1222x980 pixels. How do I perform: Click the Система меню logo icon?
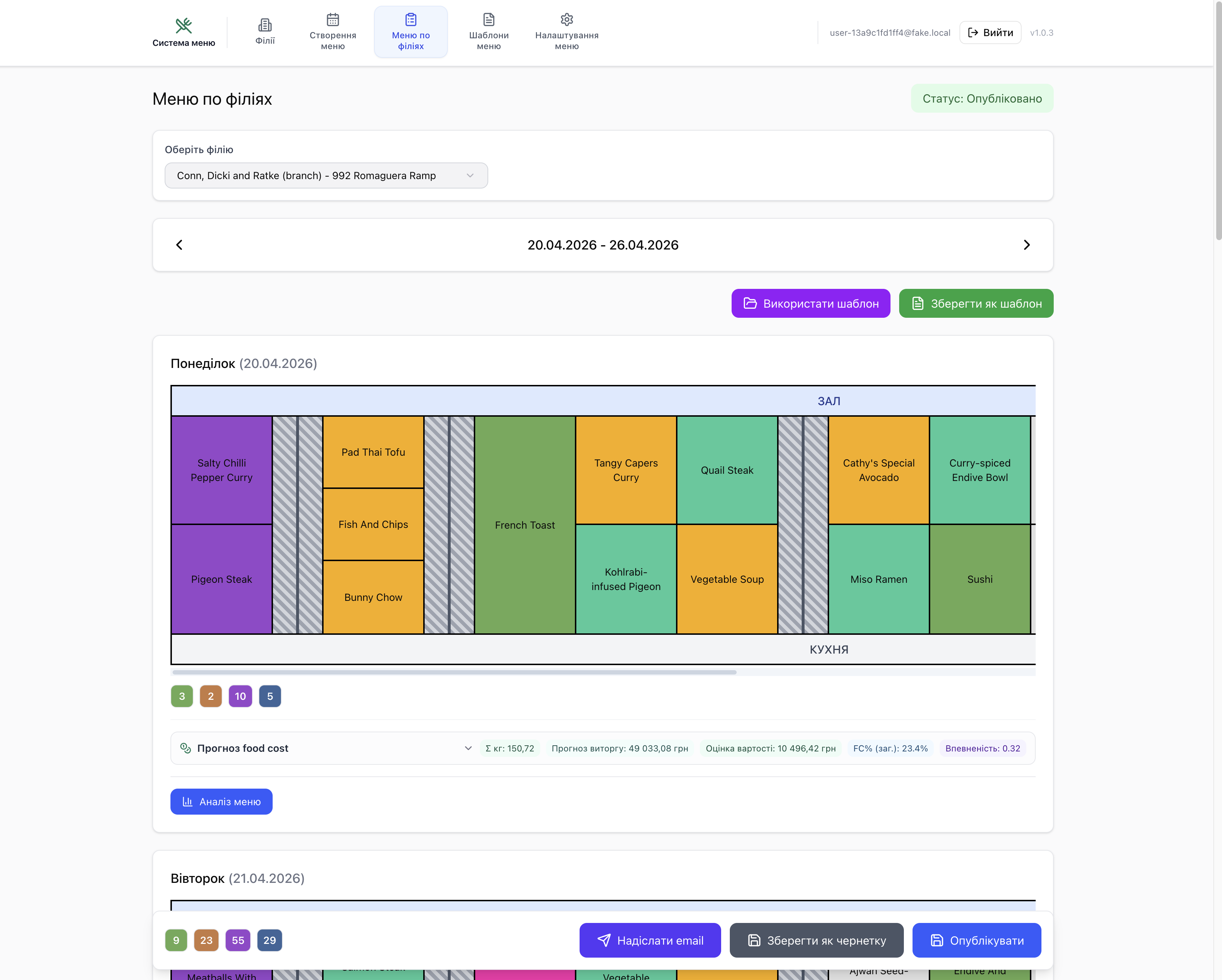click(184, 25)
